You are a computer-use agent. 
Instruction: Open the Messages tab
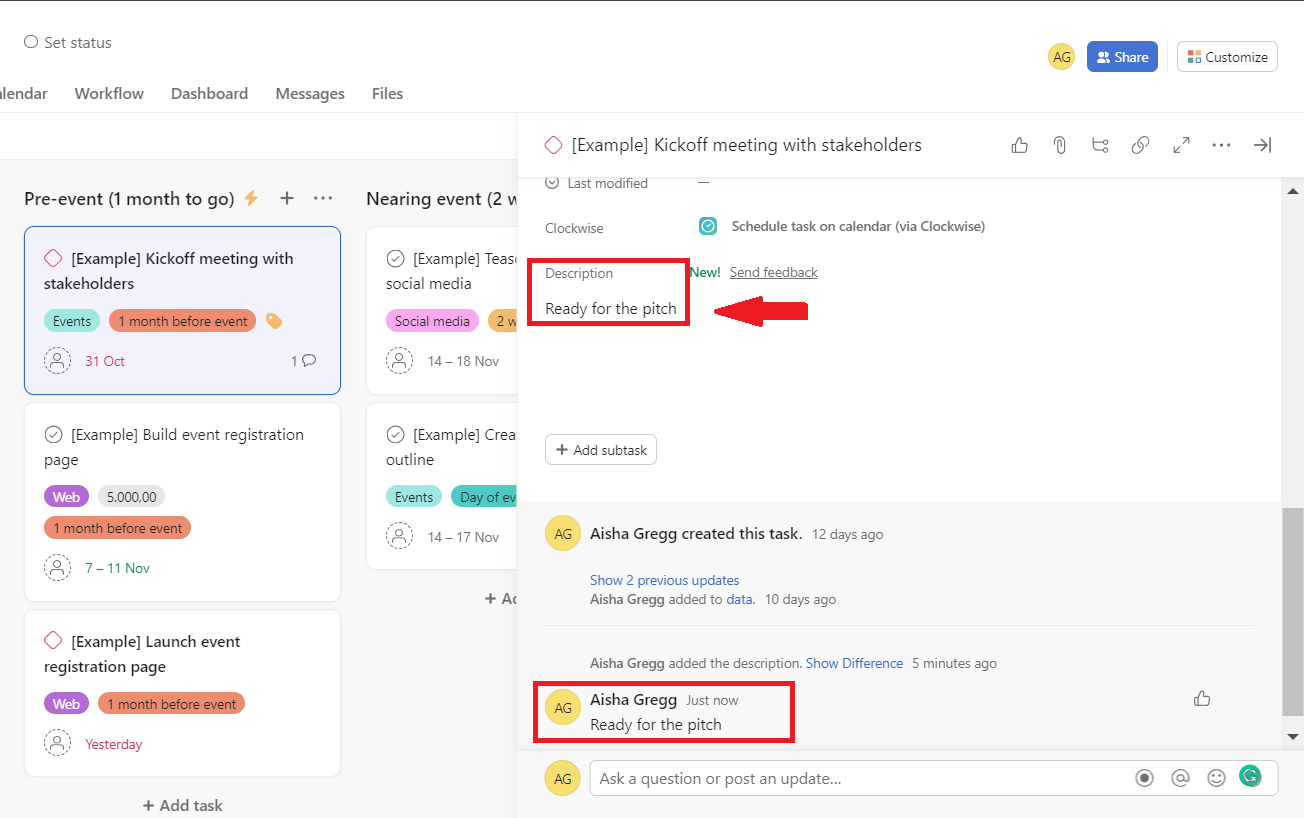coord(310,94)
